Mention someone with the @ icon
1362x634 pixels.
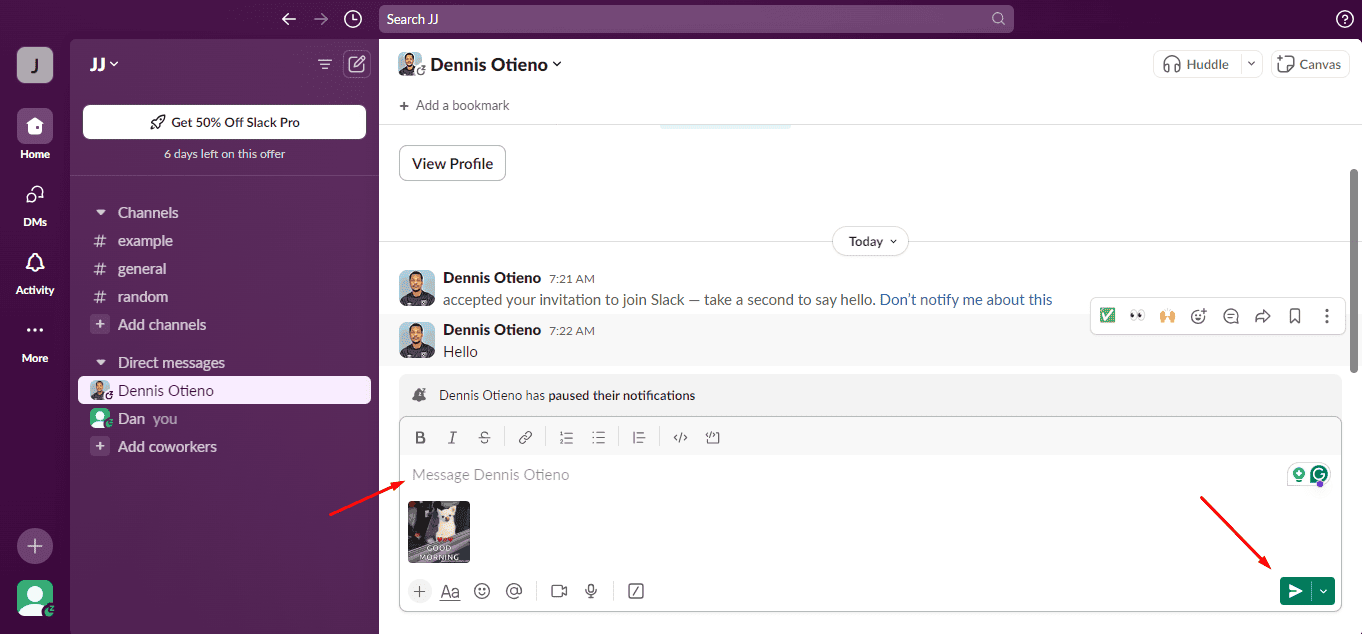(x=514, y=591)
